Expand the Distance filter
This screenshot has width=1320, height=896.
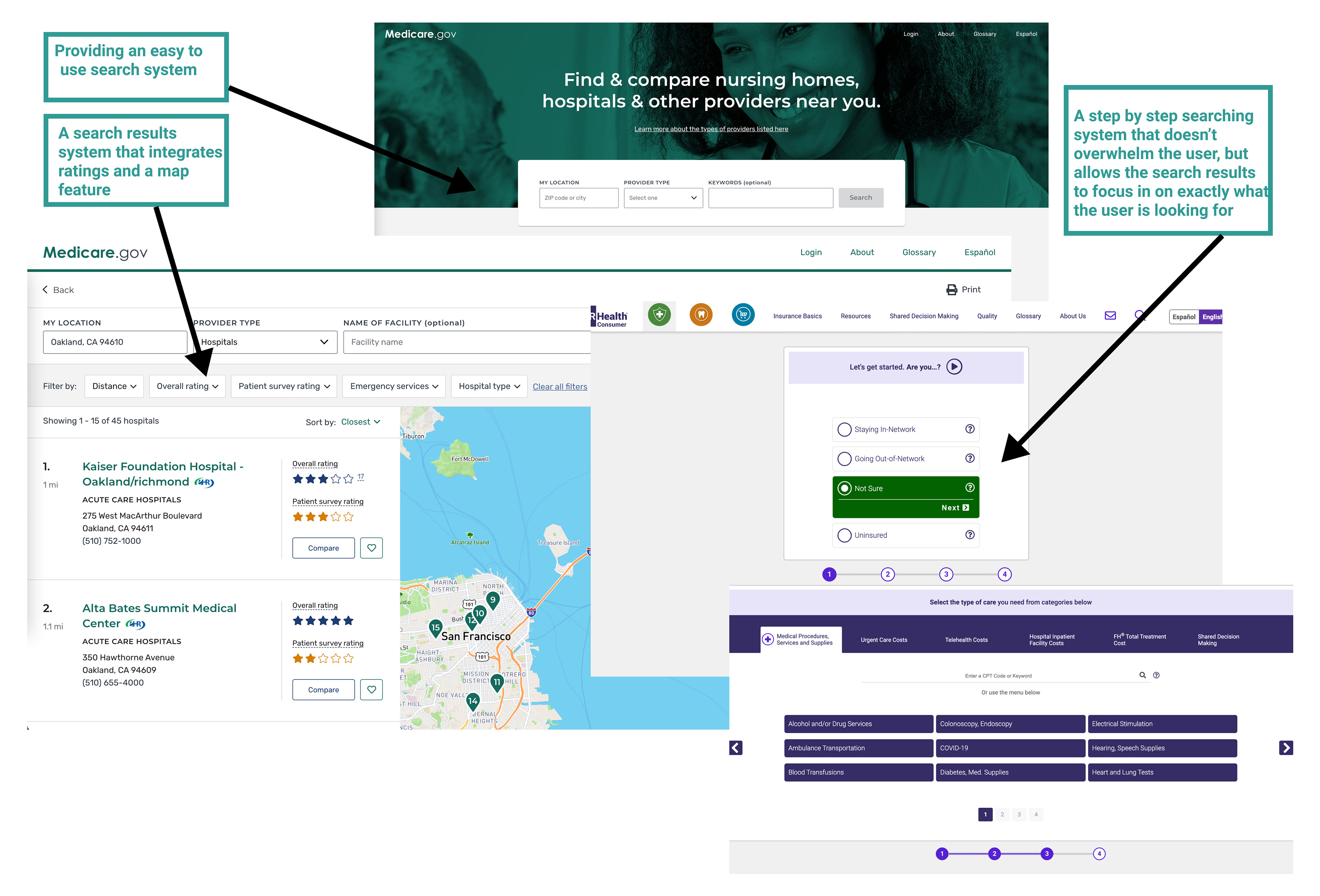[x=114, y=386]
